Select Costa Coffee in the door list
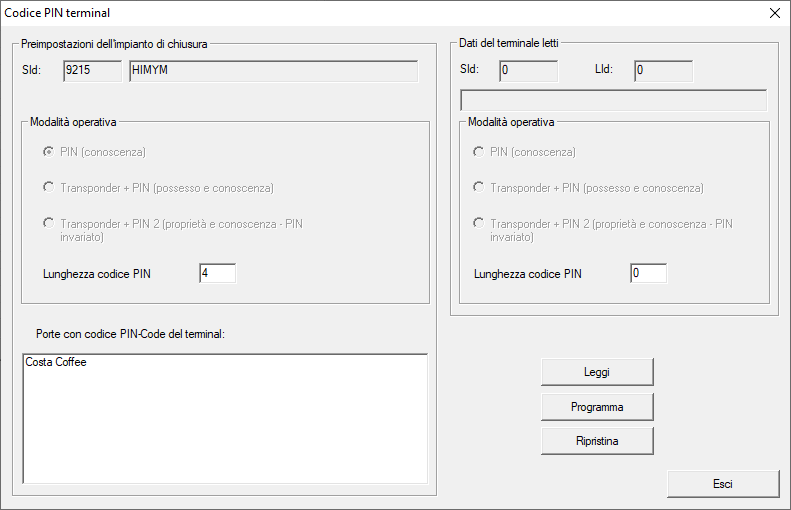Screen dimensions: 791x510 56,363
